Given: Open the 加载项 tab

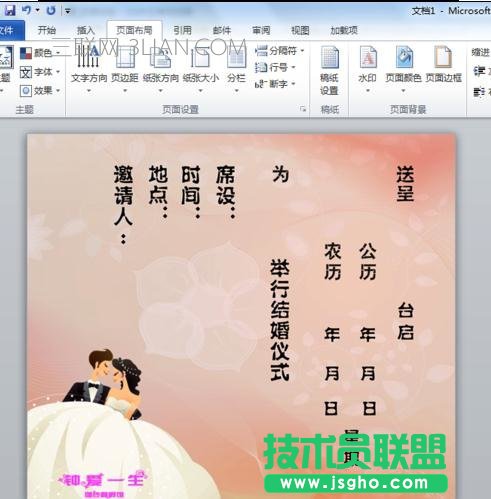Looking at the screenshot, I should coord(344,31).
